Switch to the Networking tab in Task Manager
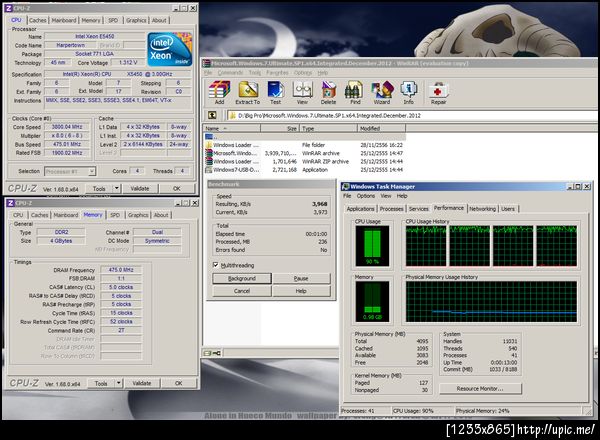The image size is (600, 440). (x=482, y=208)
